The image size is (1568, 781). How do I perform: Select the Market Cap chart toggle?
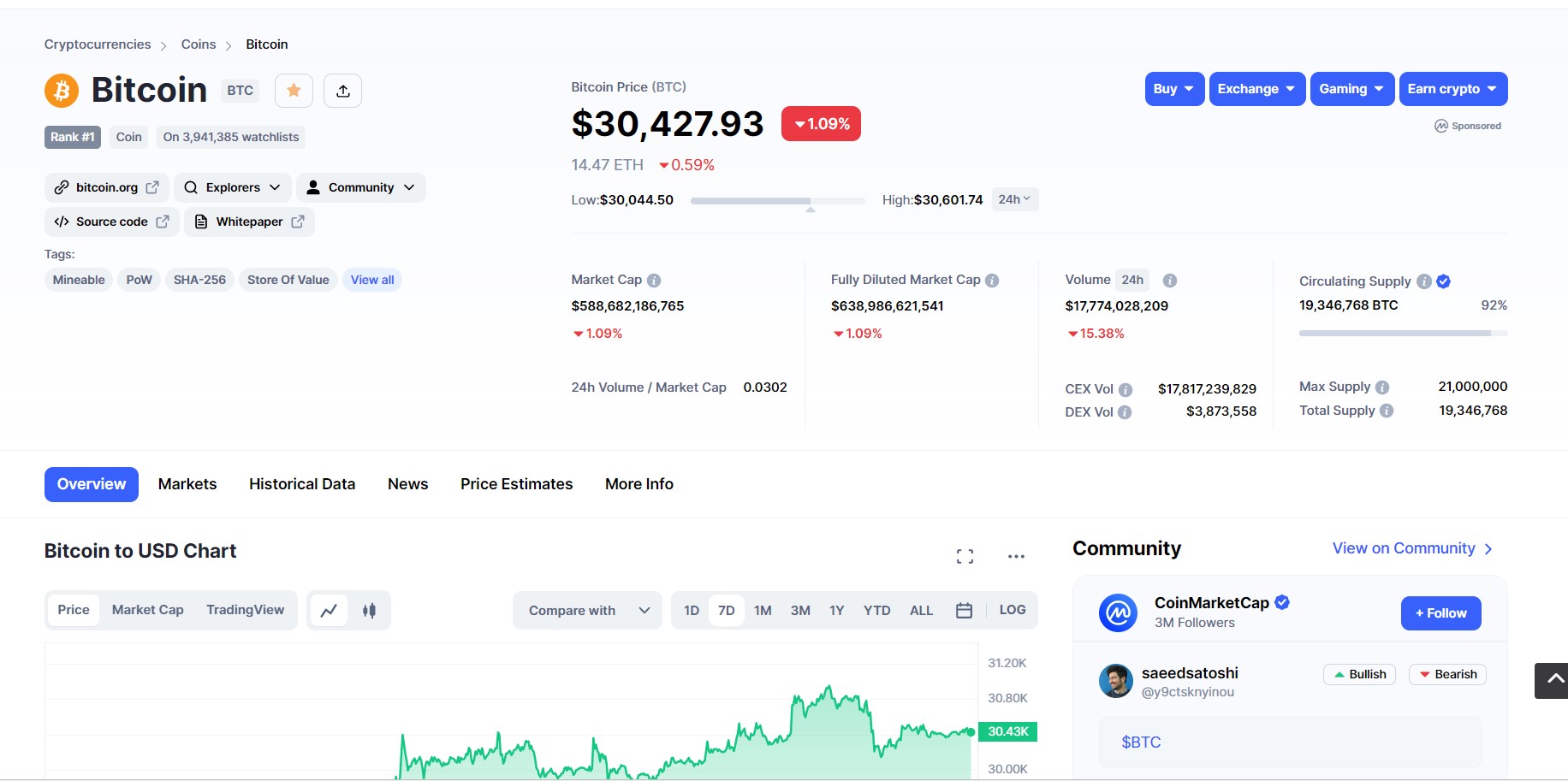pyautogui.click(x=148, y=611)
